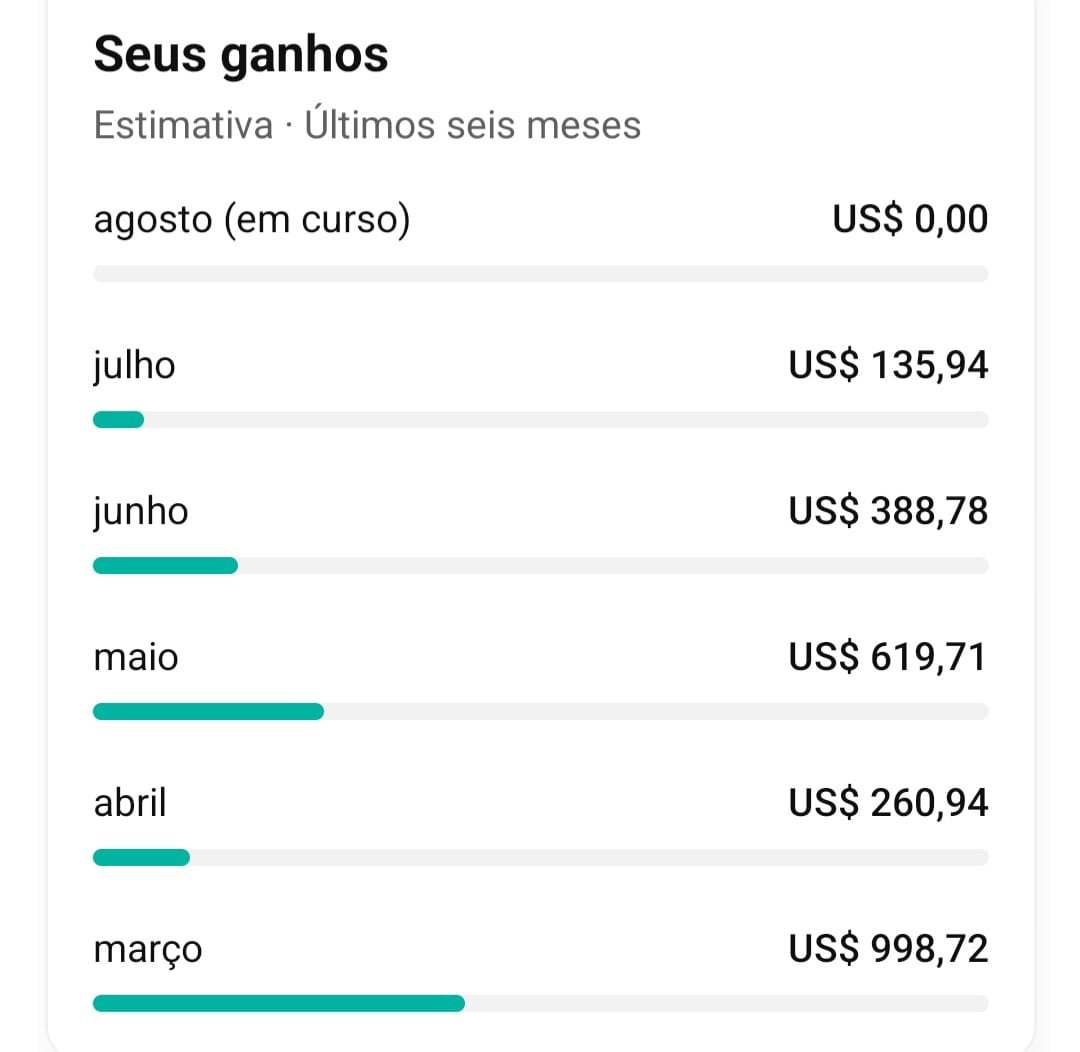The image size is (1080, 1052).
Task: Select the julho month label
Action: pos(134,366)
